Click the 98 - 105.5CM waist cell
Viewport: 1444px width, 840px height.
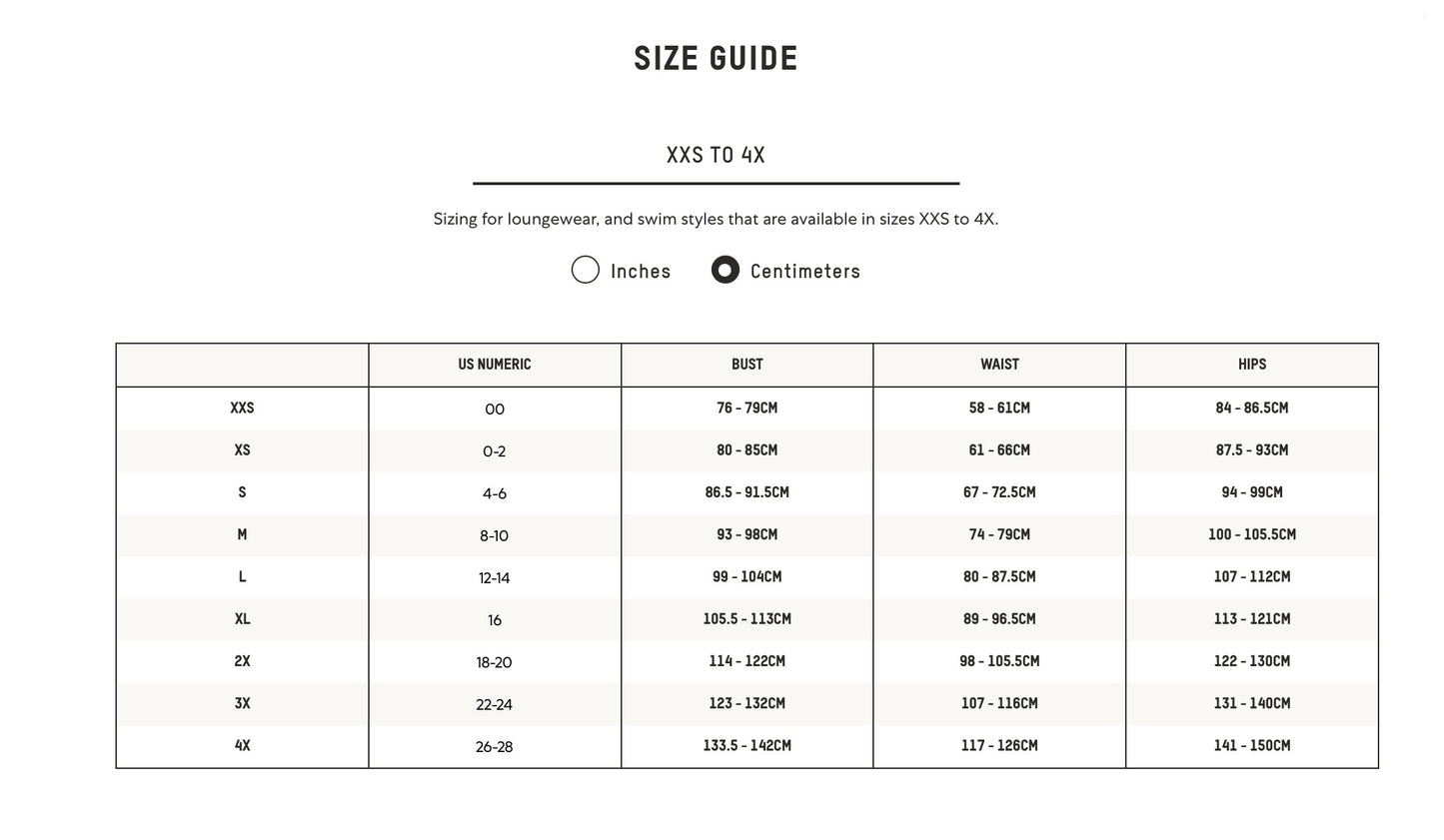click(x=999, y=661)
